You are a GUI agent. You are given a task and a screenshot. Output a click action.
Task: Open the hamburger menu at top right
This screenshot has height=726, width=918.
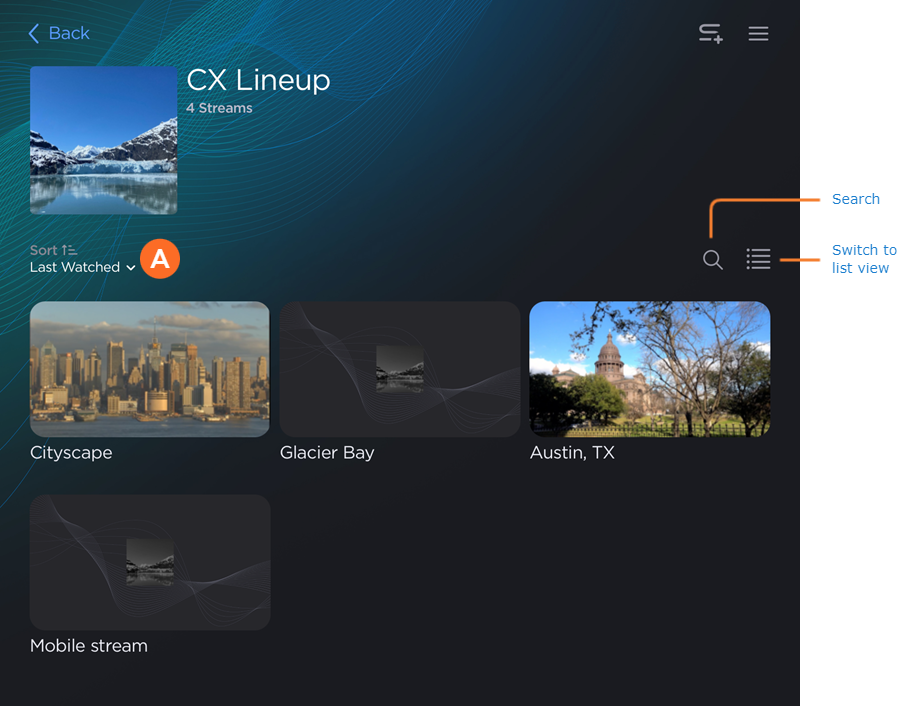click(758, 34)
